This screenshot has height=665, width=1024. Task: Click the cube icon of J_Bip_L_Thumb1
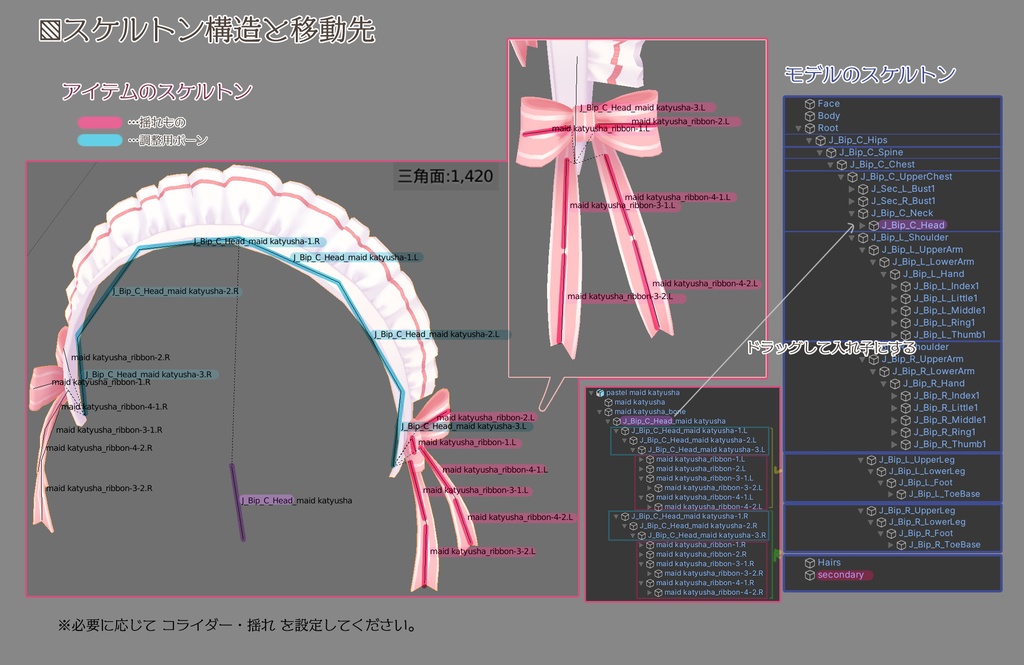coord(906,335)
